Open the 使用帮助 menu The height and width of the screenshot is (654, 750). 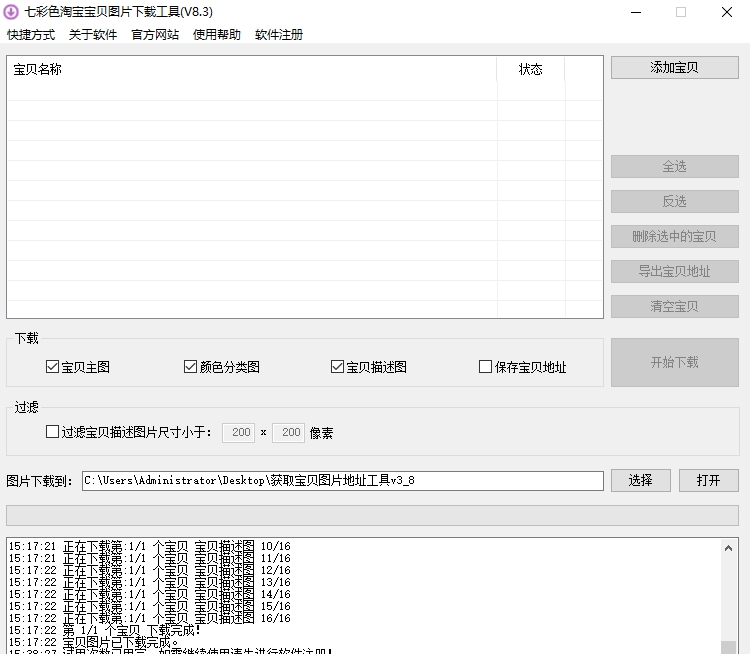(217, 35)
